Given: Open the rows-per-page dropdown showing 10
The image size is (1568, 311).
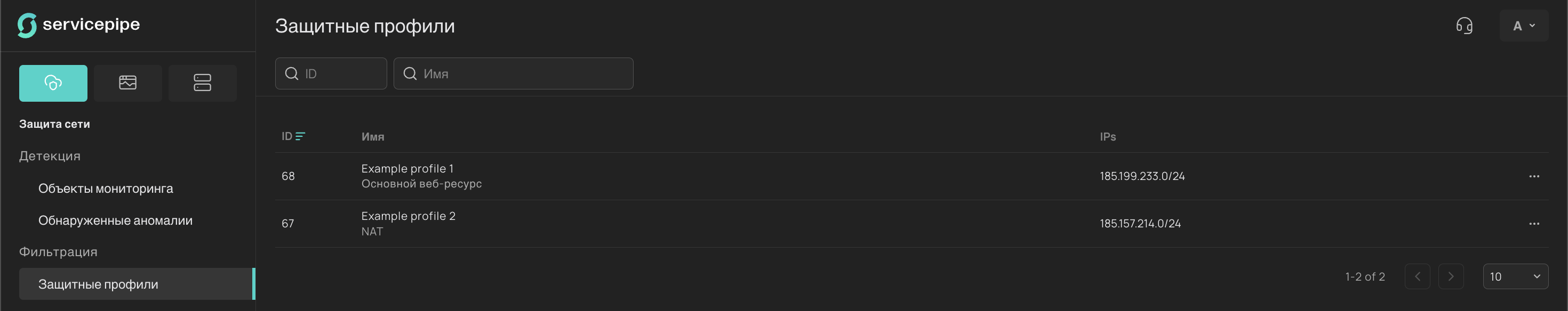Looking at the screenshot, I should click(1515, 277).
